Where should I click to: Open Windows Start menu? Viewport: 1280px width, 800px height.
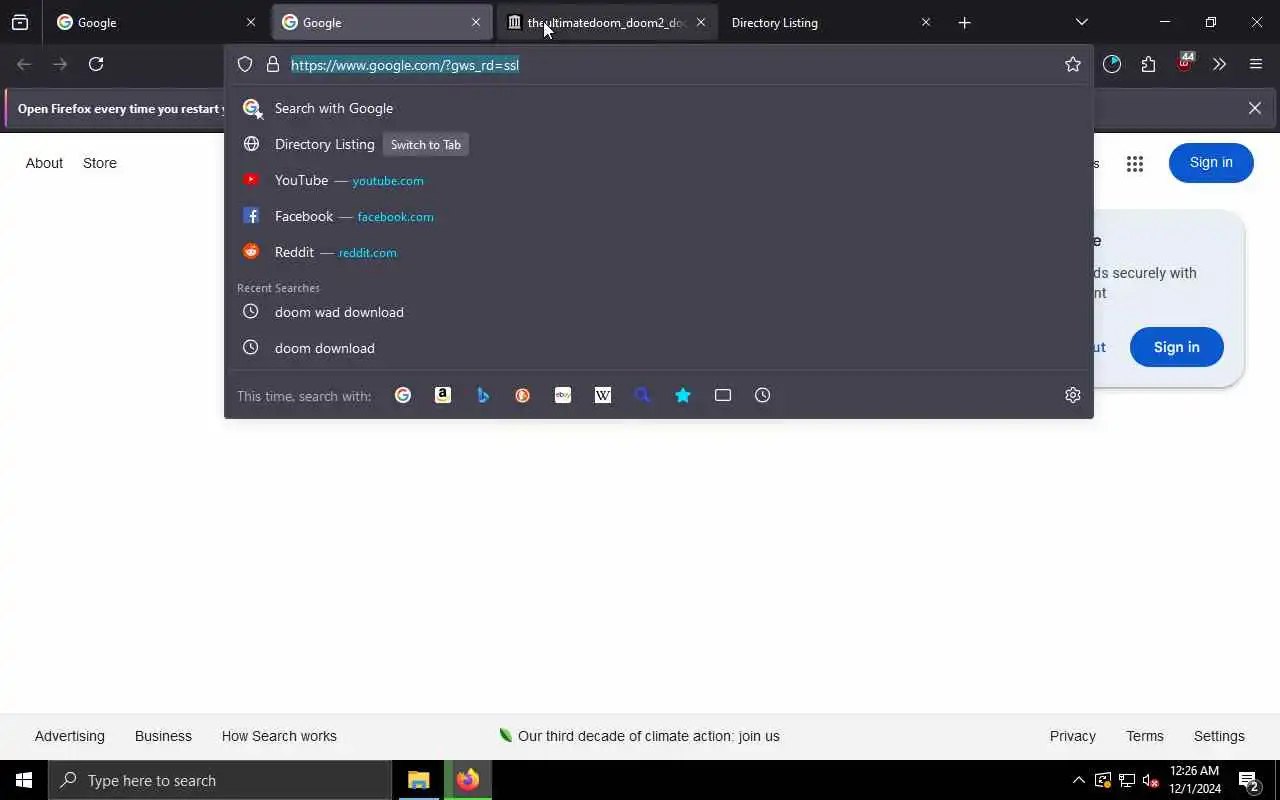tap(24, 780)
